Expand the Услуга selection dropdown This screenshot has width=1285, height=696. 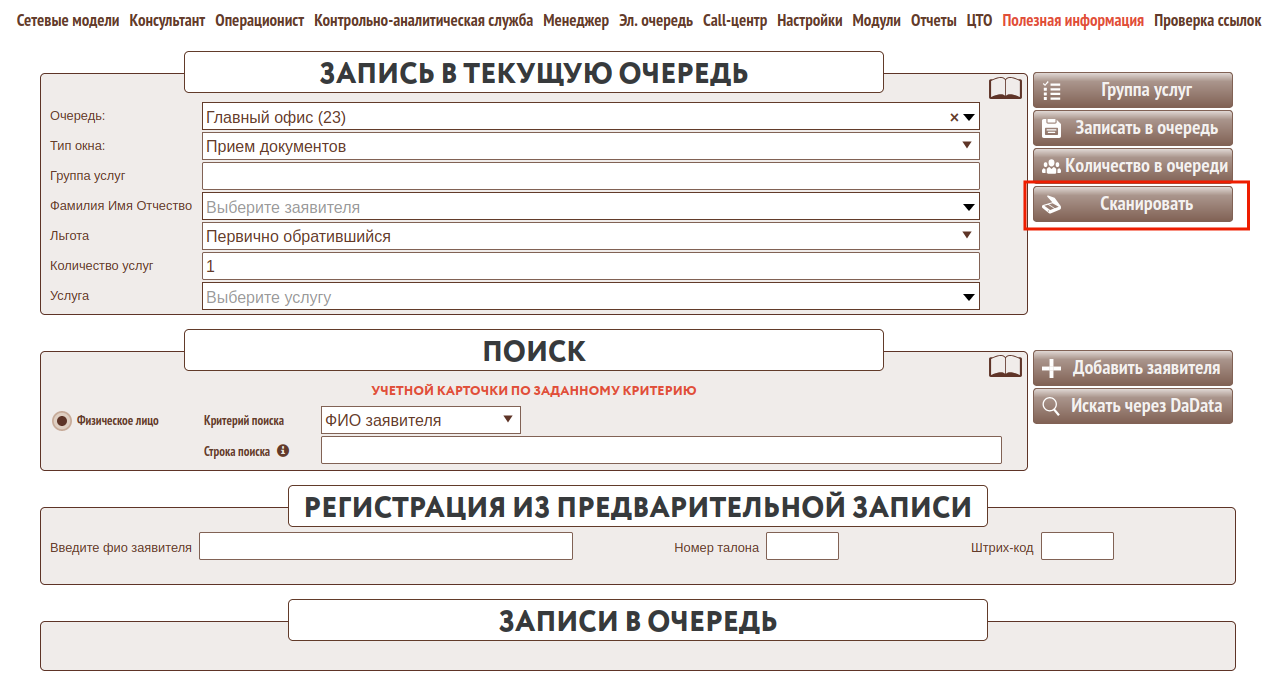click(967, 296)
